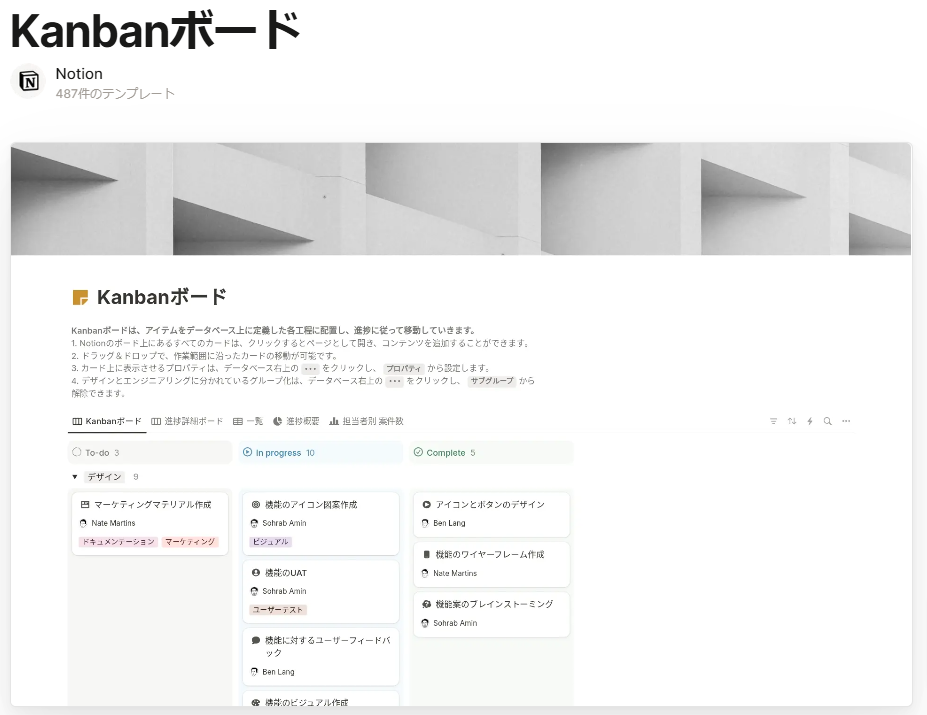Open the 担当者別 案件数 tab
The height and width of the screenshot is (715, 927).
click(x=367, y=421)
